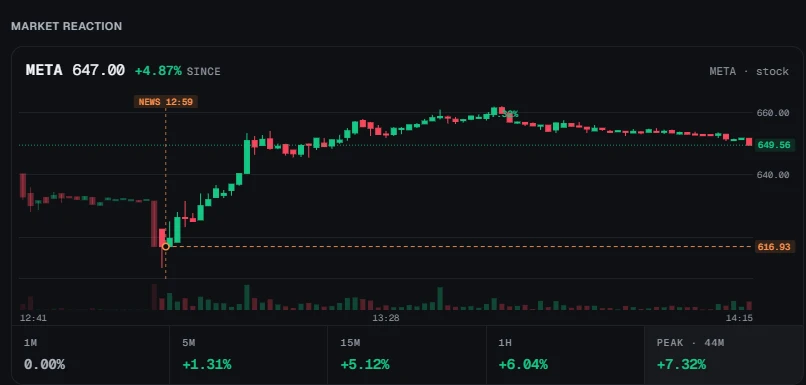Click the 616.93 news price tag

tap(774, 247)
